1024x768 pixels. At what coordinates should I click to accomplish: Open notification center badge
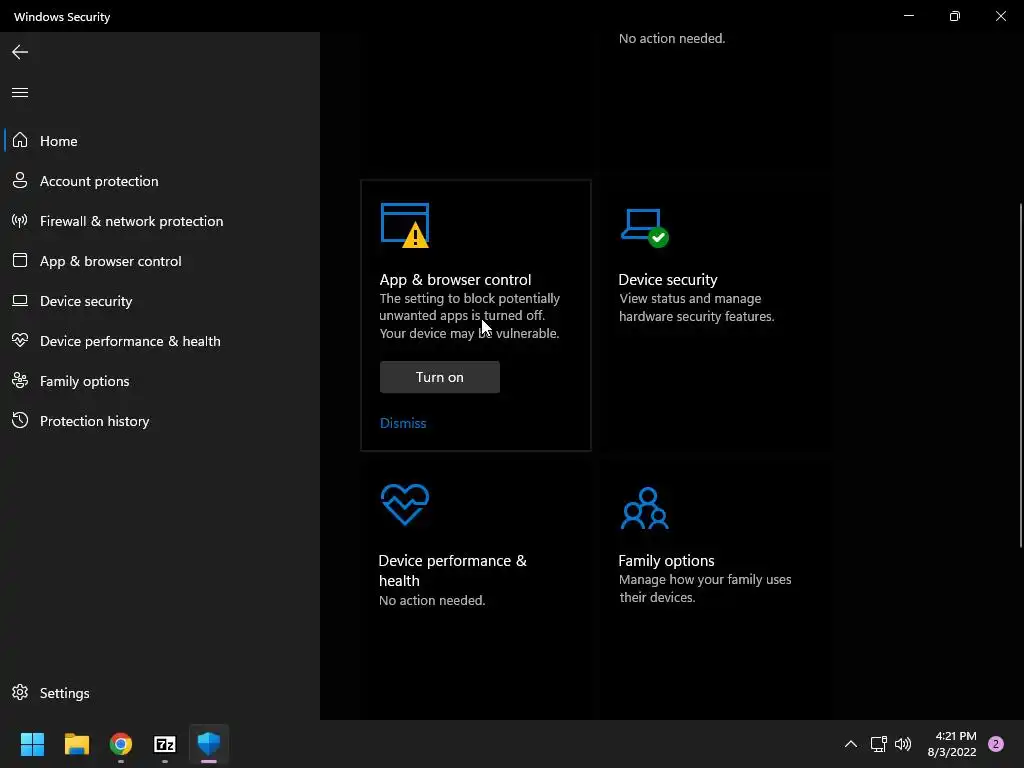pyautogui.click(x=995, y=744)
